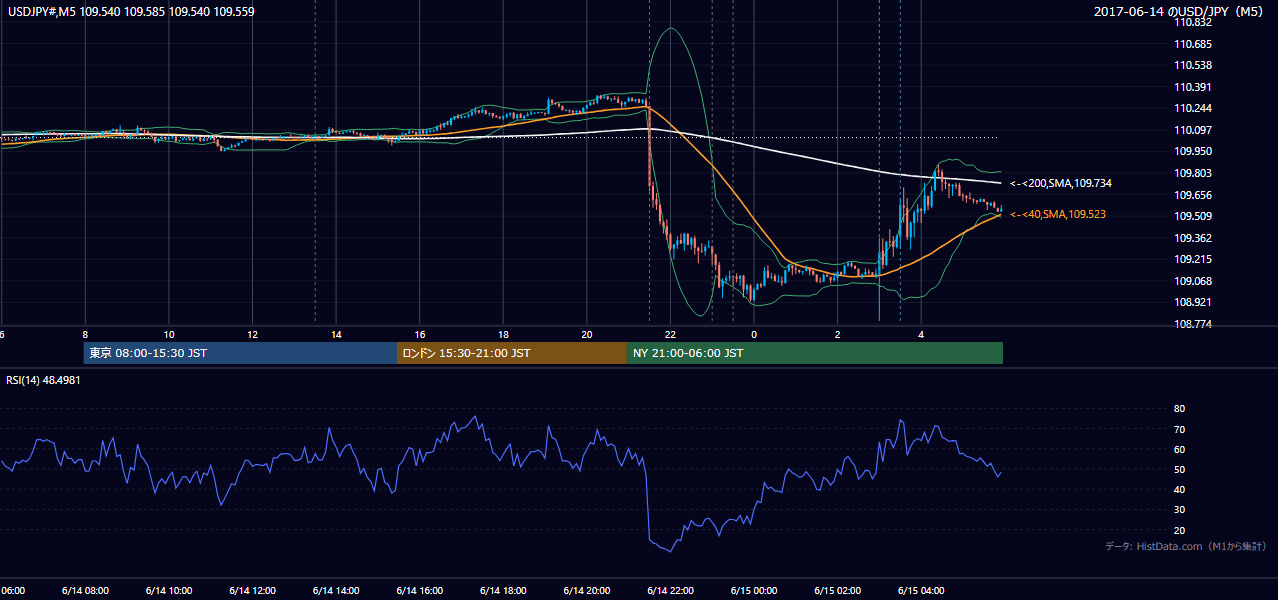
Task: Click the 6/15 02:00 time label
Action: pyautogui.click(x=837, y=590)
